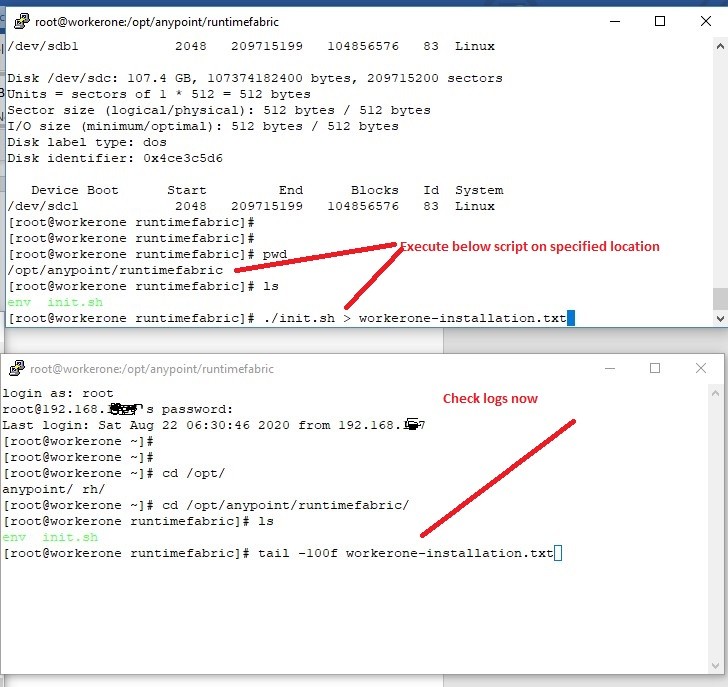Click the '/dev/sdb1' partition row

click(251, 46)
